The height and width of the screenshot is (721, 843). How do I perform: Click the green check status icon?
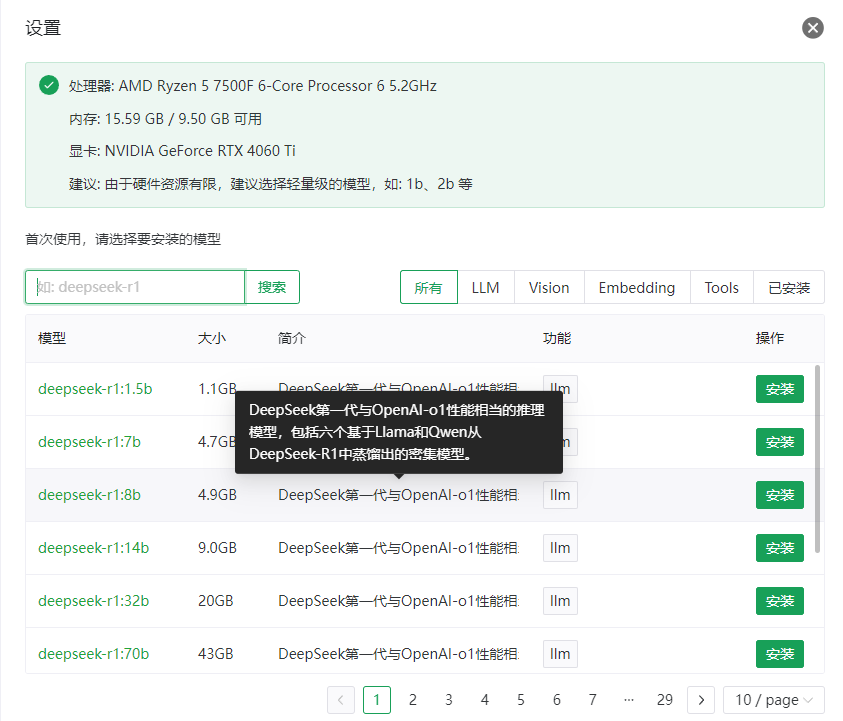point(49,85)
